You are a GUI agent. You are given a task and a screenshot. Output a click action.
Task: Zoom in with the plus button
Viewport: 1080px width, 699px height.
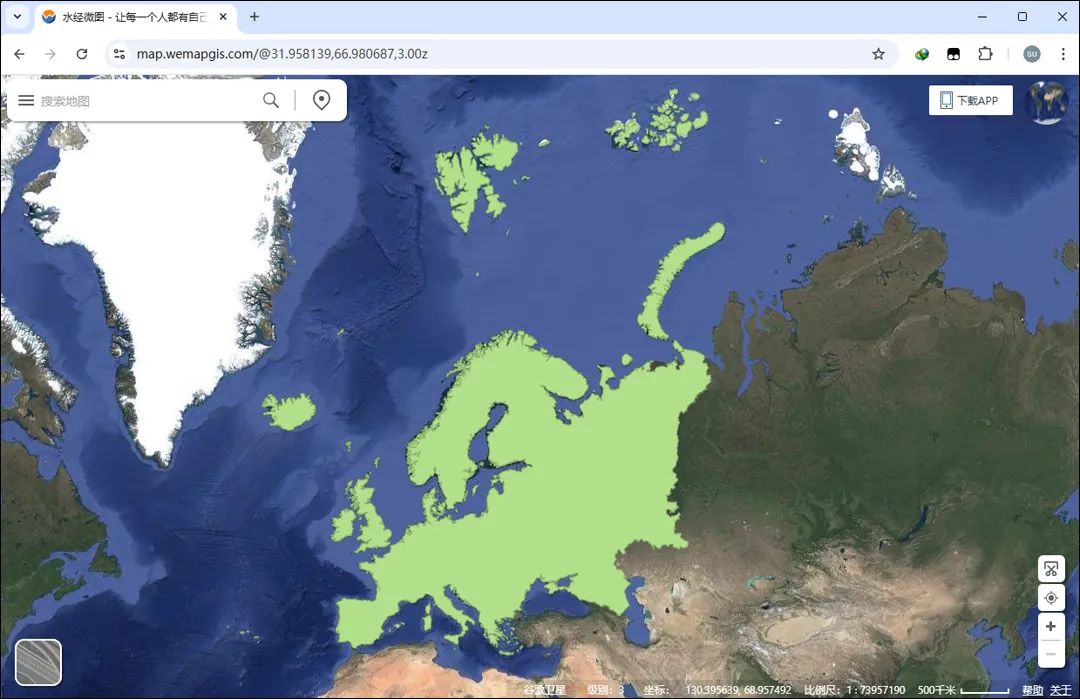(1051, 626)
